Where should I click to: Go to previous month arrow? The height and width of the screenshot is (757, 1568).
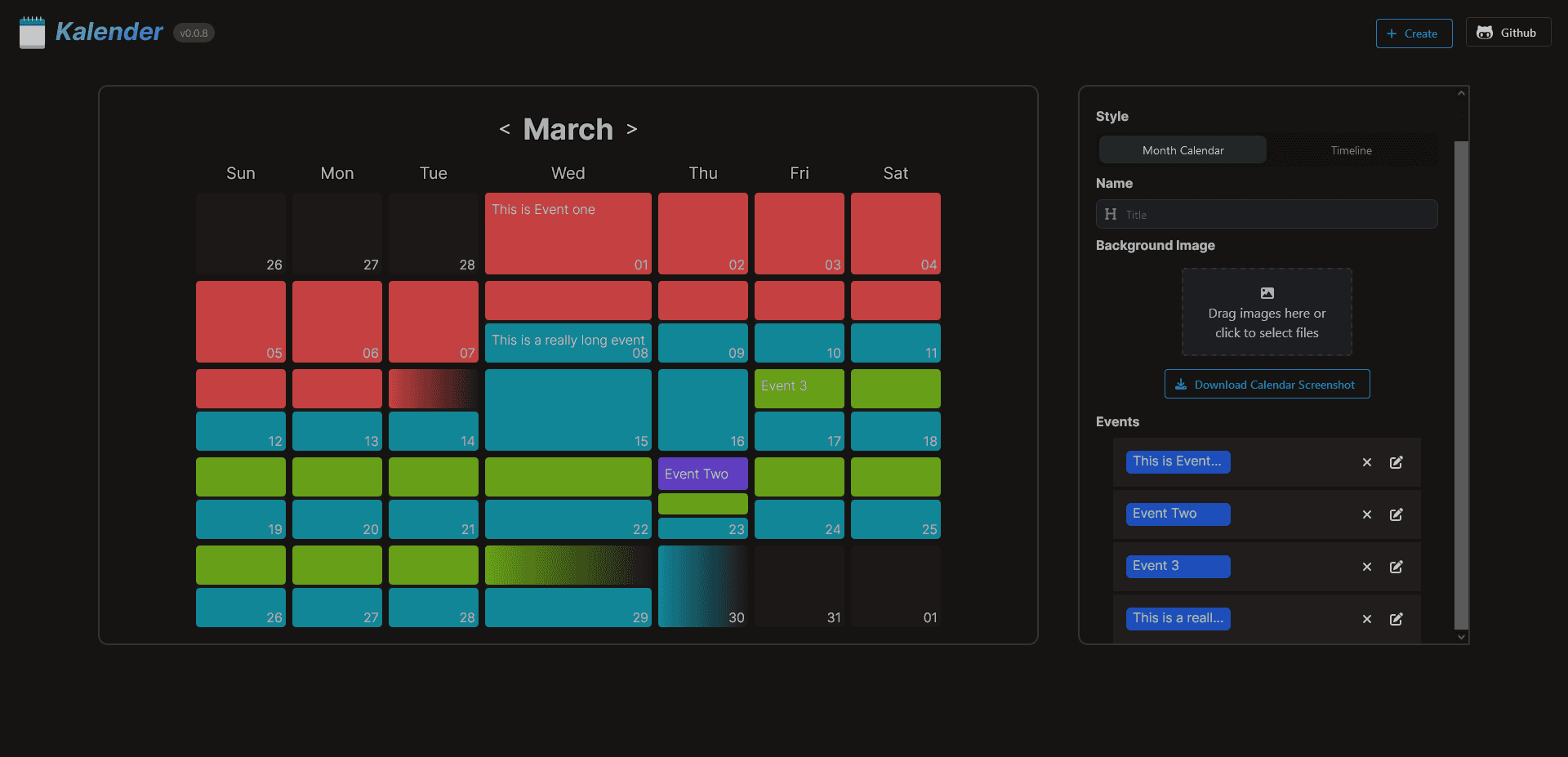tap(505, 129)
